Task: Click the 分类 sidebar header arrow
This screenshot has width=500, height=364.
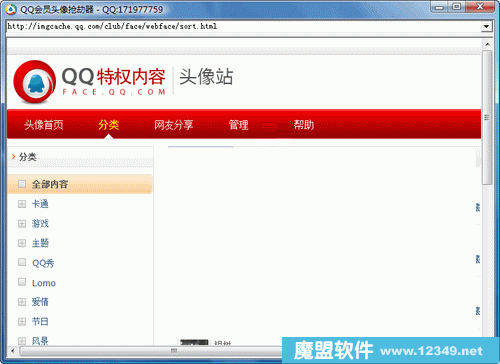Action: point(14,156)
